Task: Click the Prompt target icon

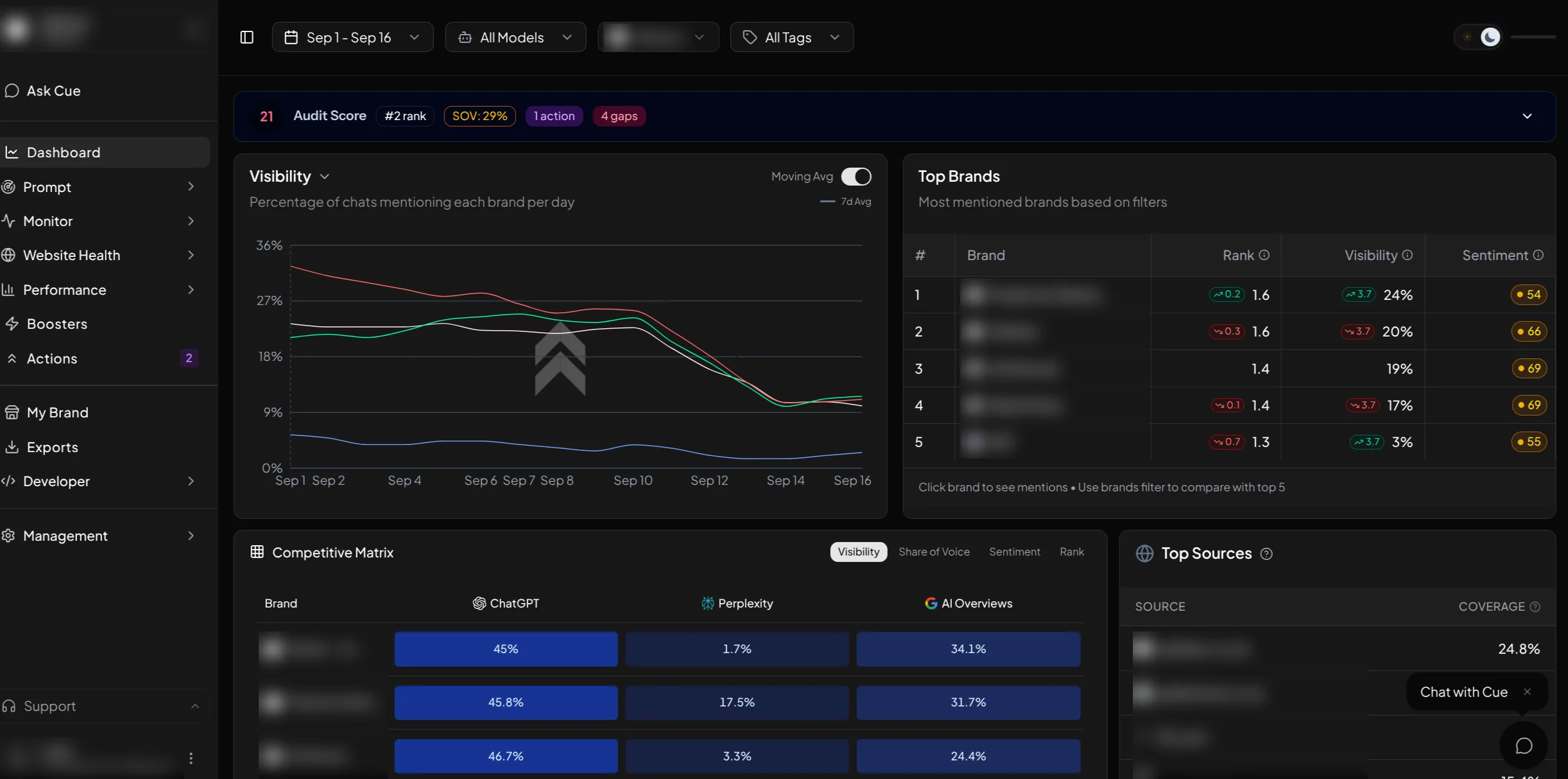Action: coord(8,187)
